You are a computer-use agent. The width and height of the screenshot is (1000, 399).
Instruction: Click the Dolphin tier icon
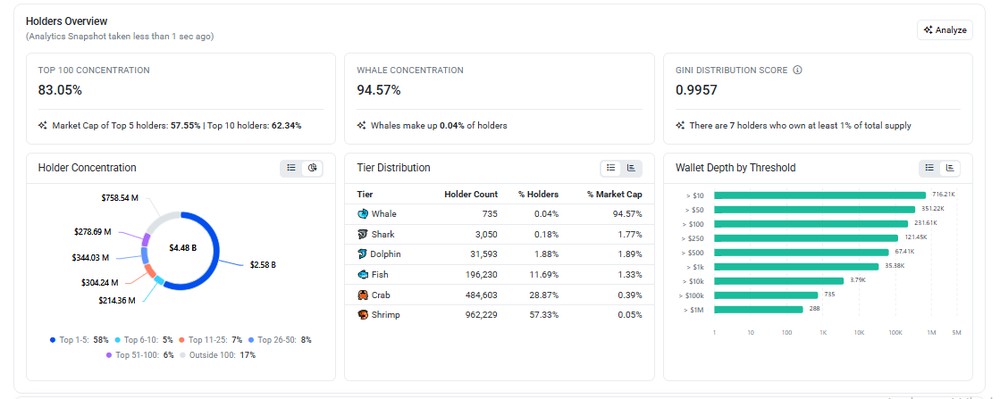click(x=362, y=254)
